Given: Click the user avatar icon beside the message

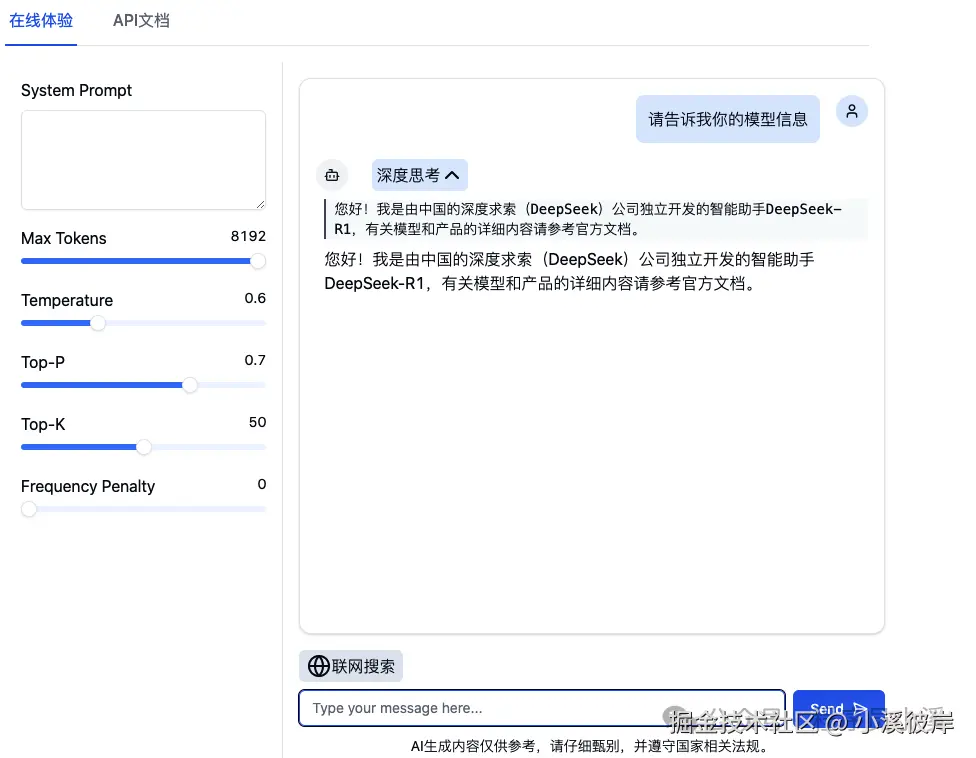Looking at the screenshot, I should tap(851, 111).
